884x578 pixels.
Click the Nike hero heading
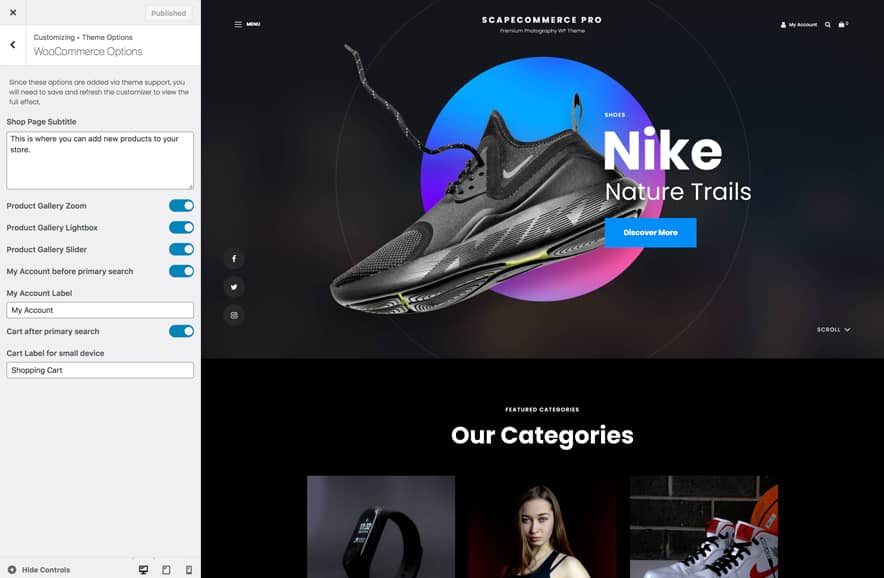tap(662, 150)
